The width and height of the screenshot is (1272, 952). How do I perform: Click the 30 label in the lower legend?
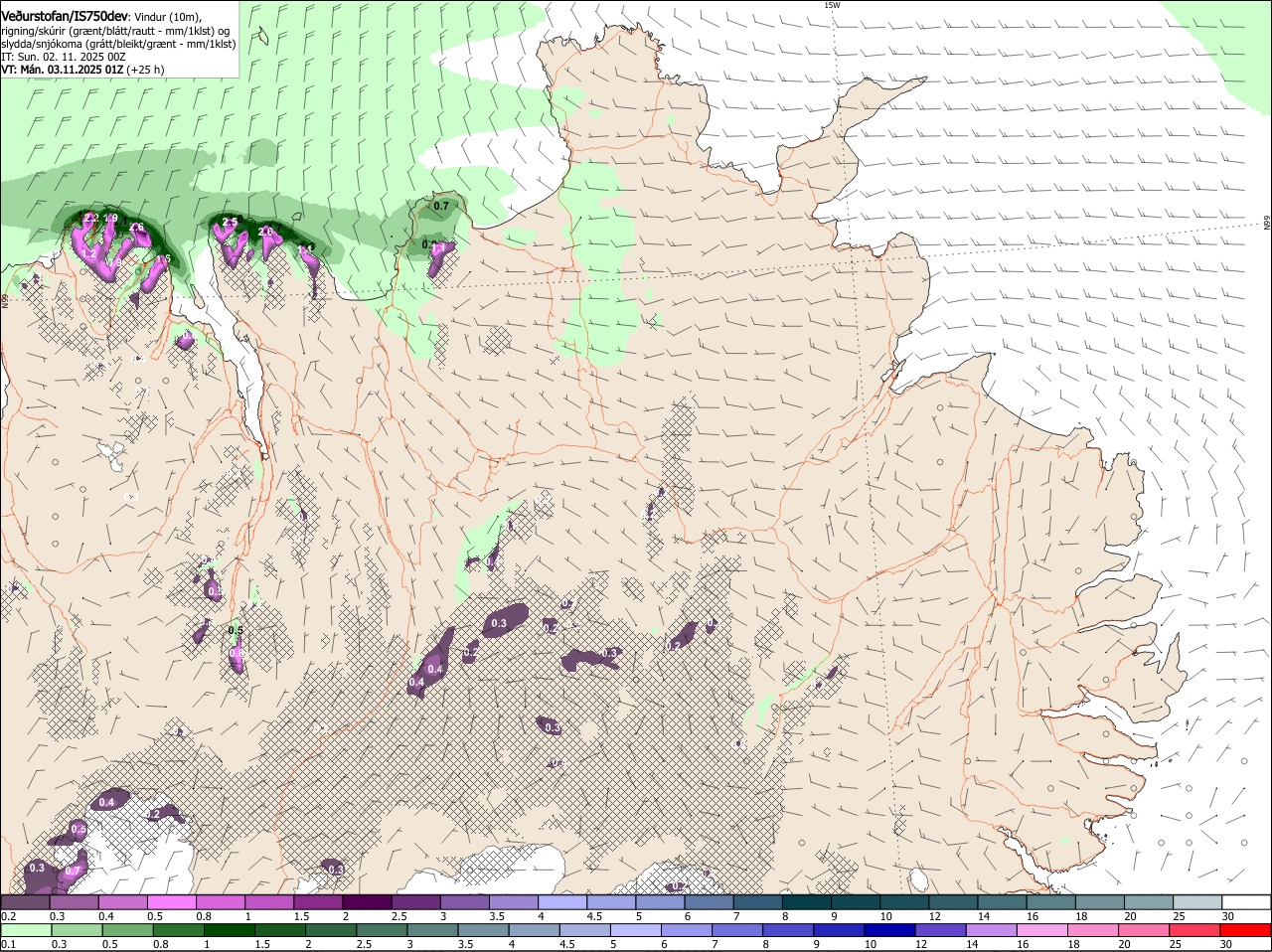(x=1227, y=944)
